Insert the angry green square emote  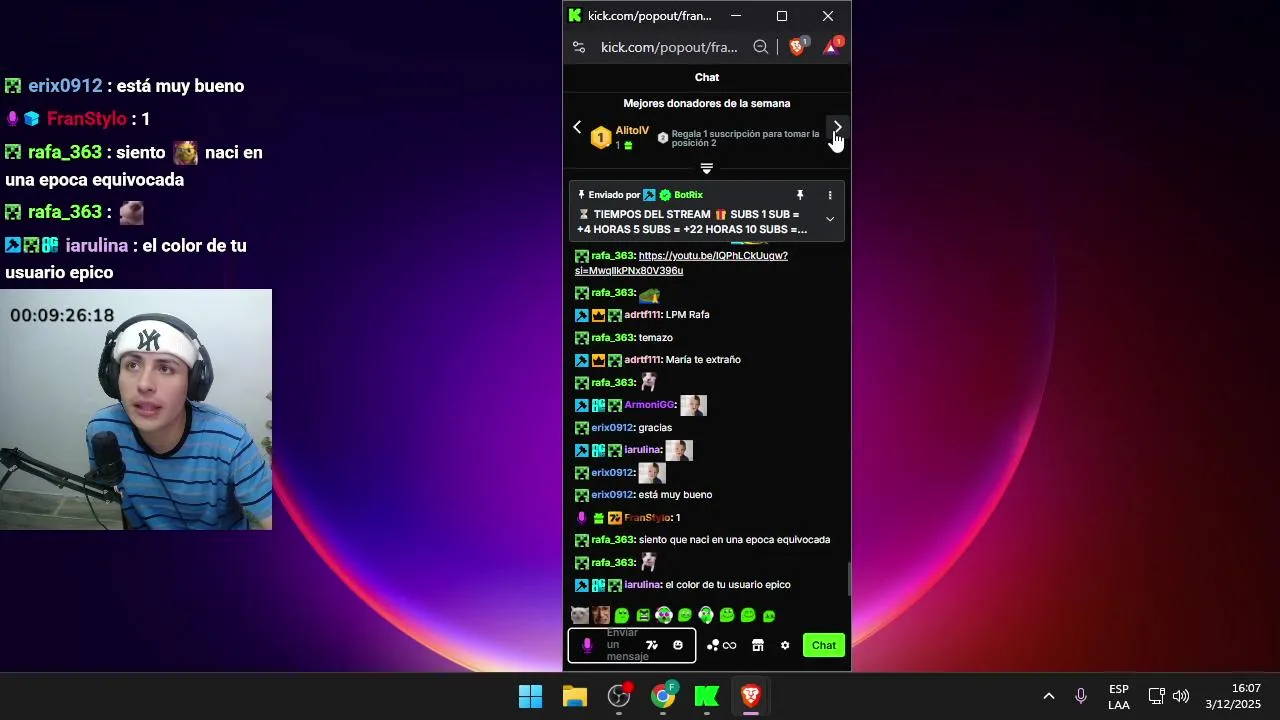tap(643, 615)
